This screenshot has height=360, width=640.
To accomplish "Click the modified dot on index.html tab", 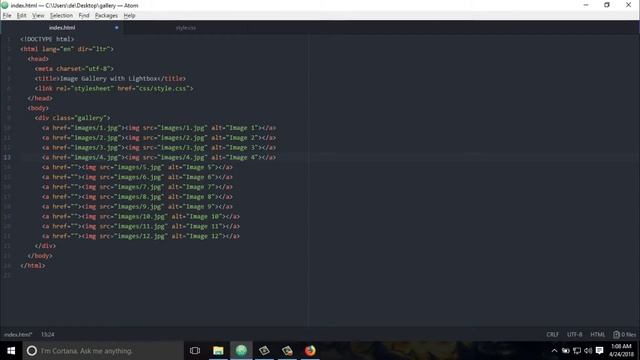I will 116,28.
